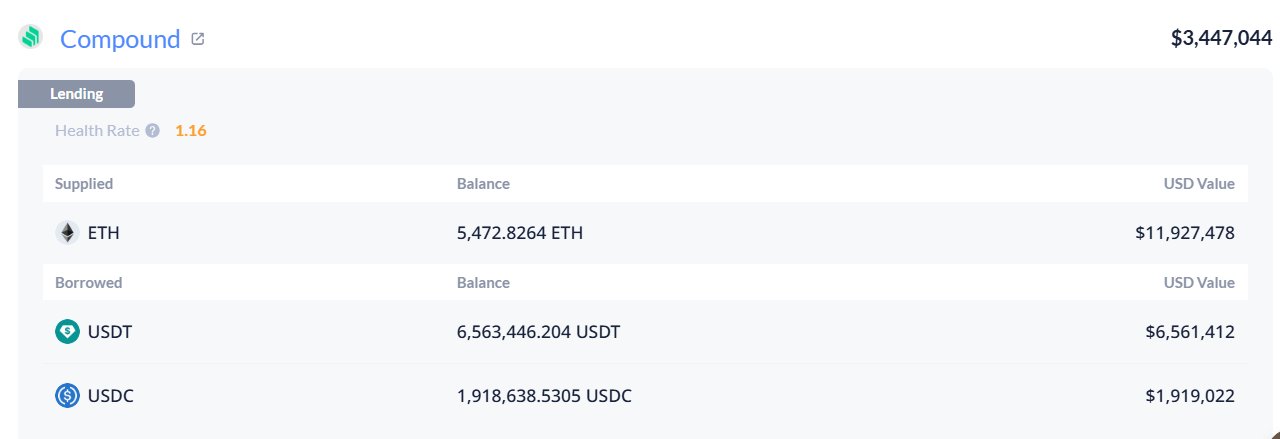Select the ETH supplied balance 5,472.8264 ETH
Viewport: 1280px width, 439px height.
[520, 233]
